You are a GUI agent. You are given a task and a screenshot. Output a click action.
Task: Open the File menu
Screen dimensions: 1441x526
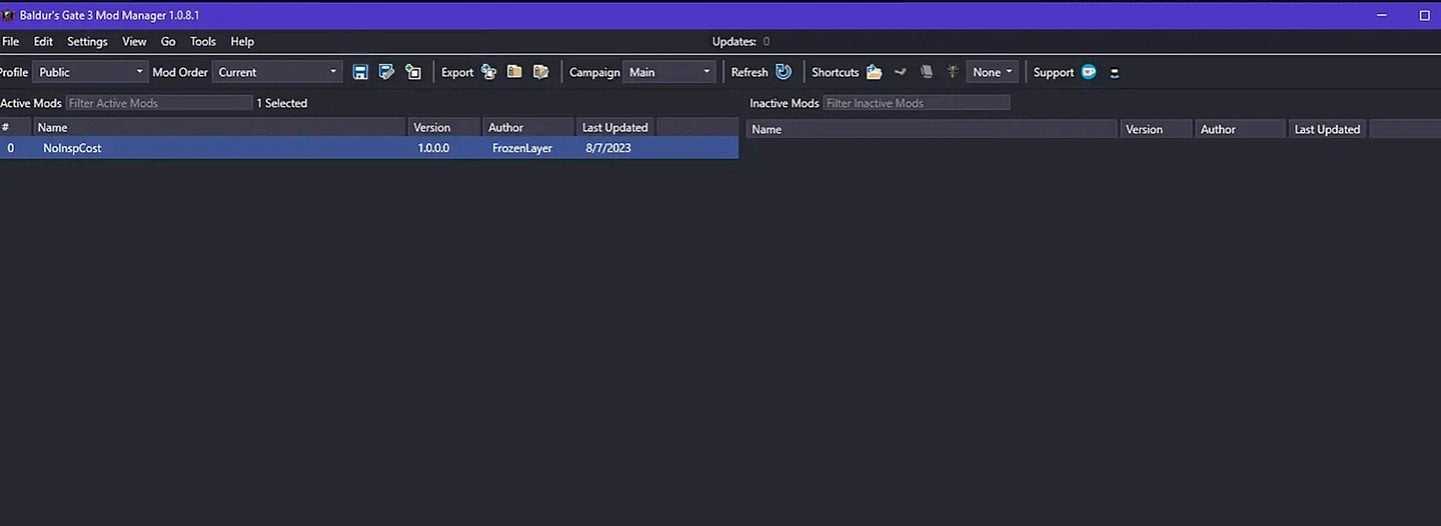pyautogui.click(x=11, y=42)
